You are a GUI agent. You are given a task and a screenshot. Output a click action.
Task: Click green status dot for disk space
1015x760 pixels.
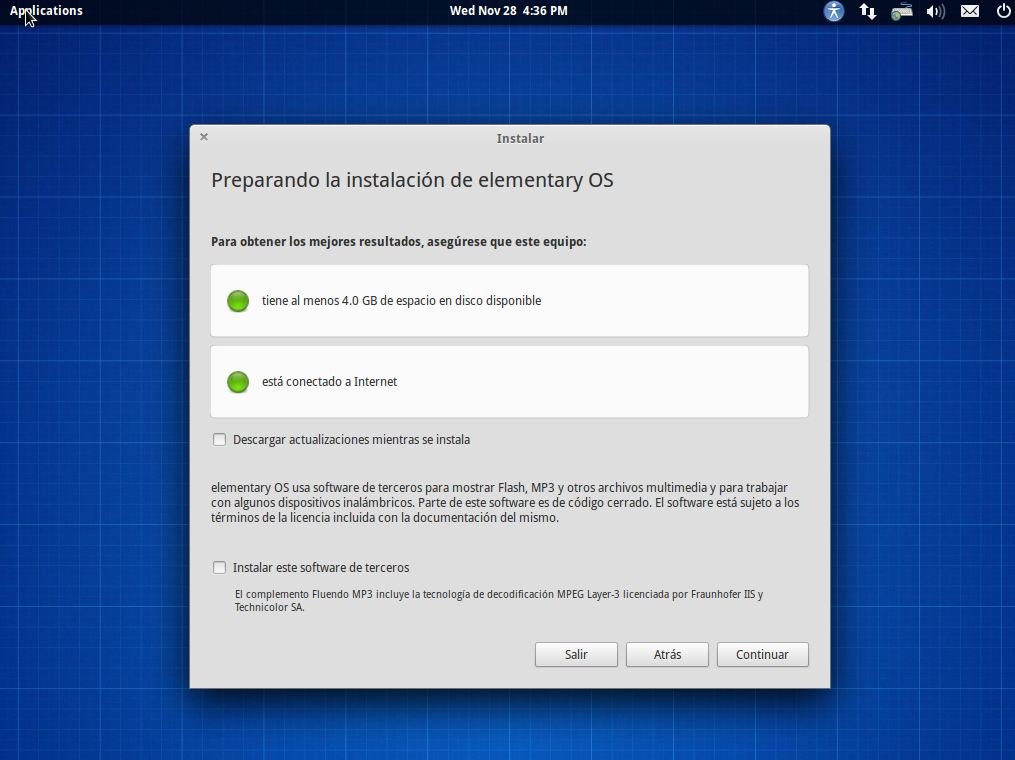coord(238,301)
